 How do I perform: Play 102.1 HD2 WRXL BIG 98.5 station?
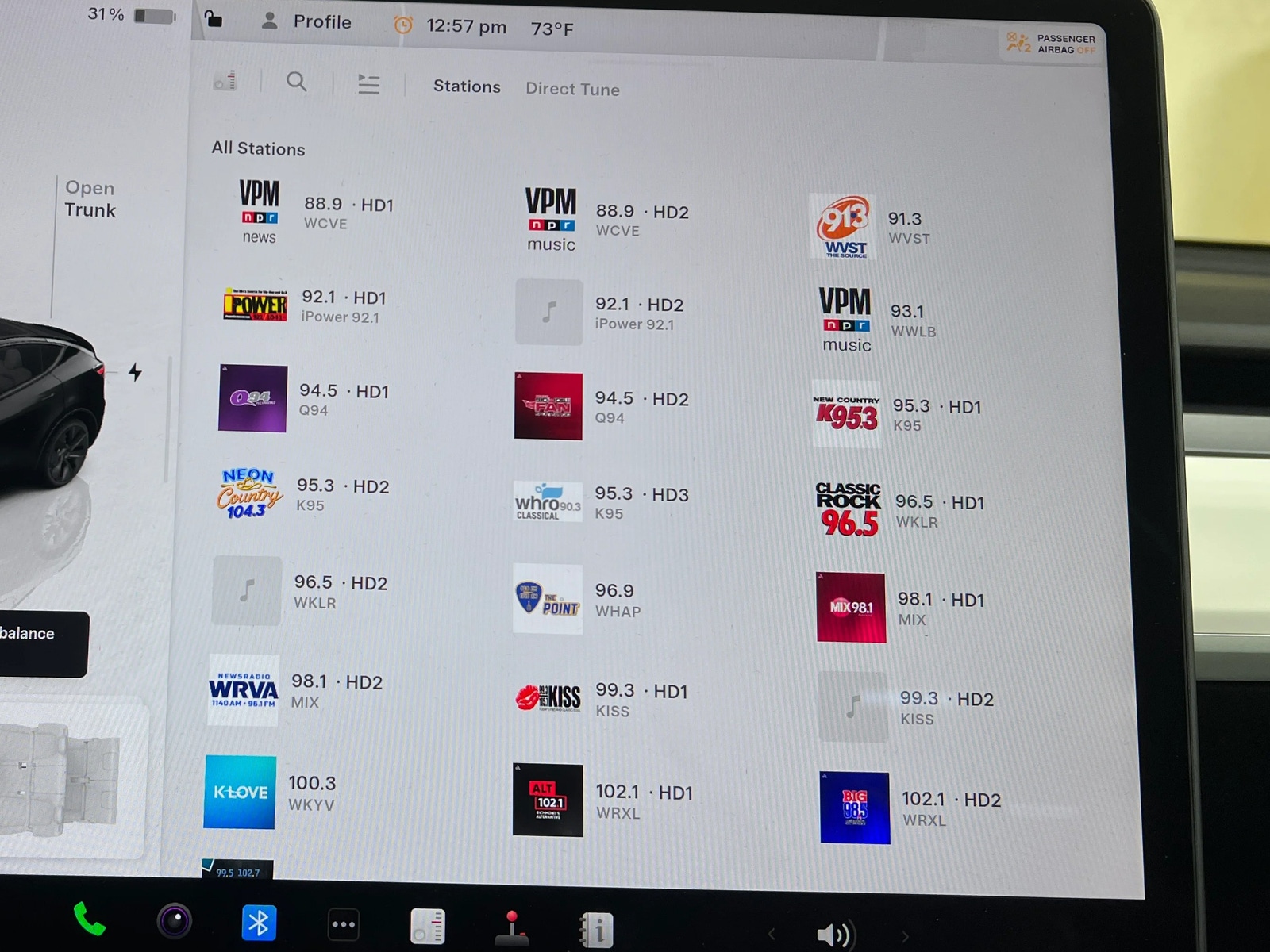(x=911, y=808)
